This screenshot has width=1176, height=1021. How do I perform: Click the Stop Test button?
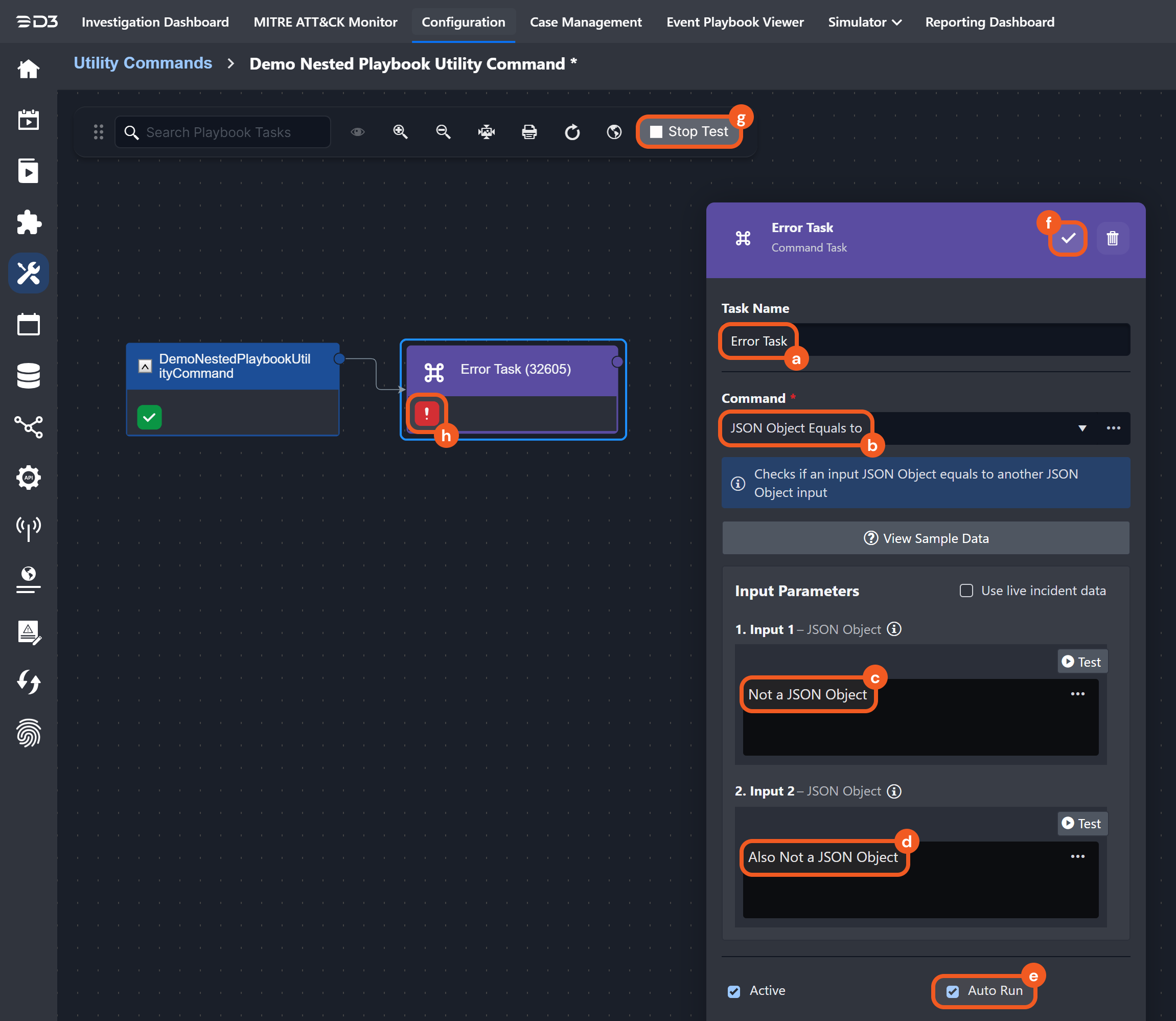click(x=688, y=131)
